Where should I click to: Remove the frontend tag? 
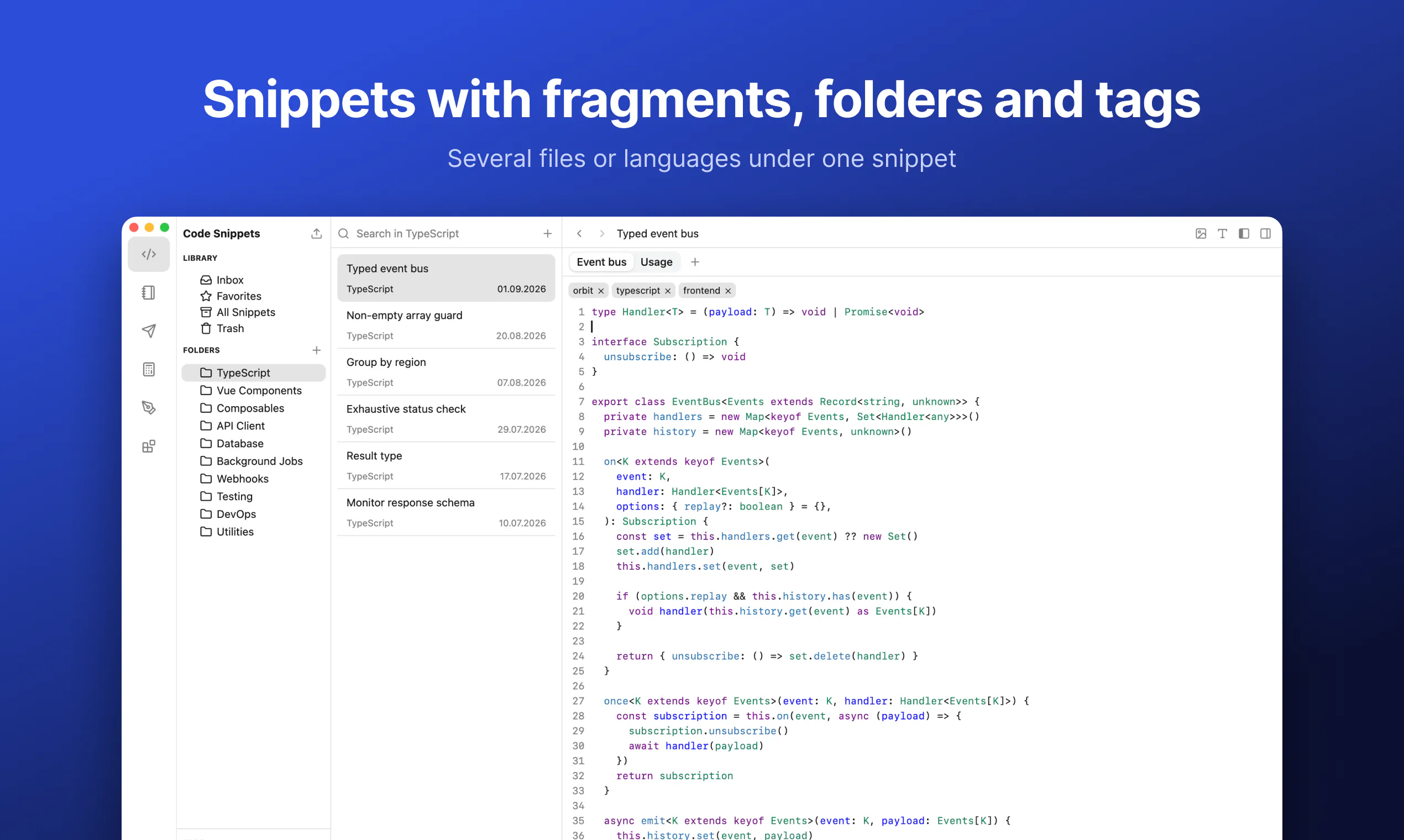(x=728, y=291)
